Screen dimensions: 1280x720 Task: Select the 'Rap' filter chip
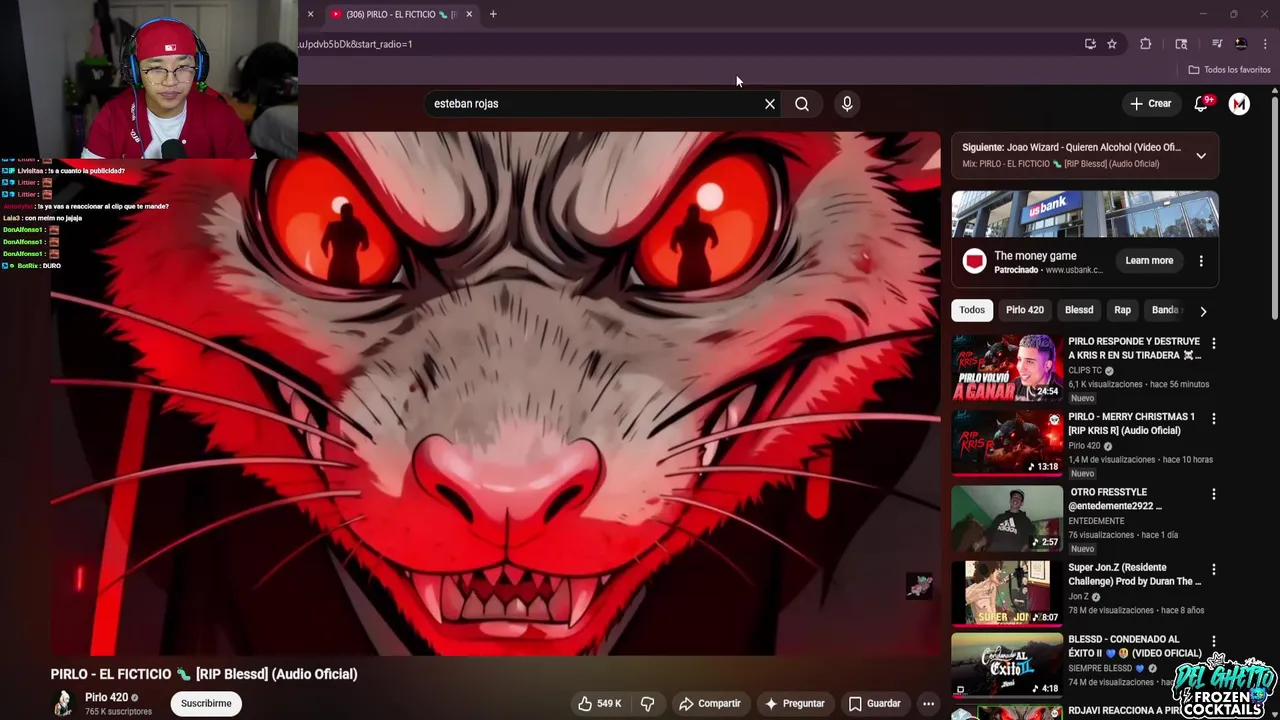pyautogui.click(x=1123, y=310)
